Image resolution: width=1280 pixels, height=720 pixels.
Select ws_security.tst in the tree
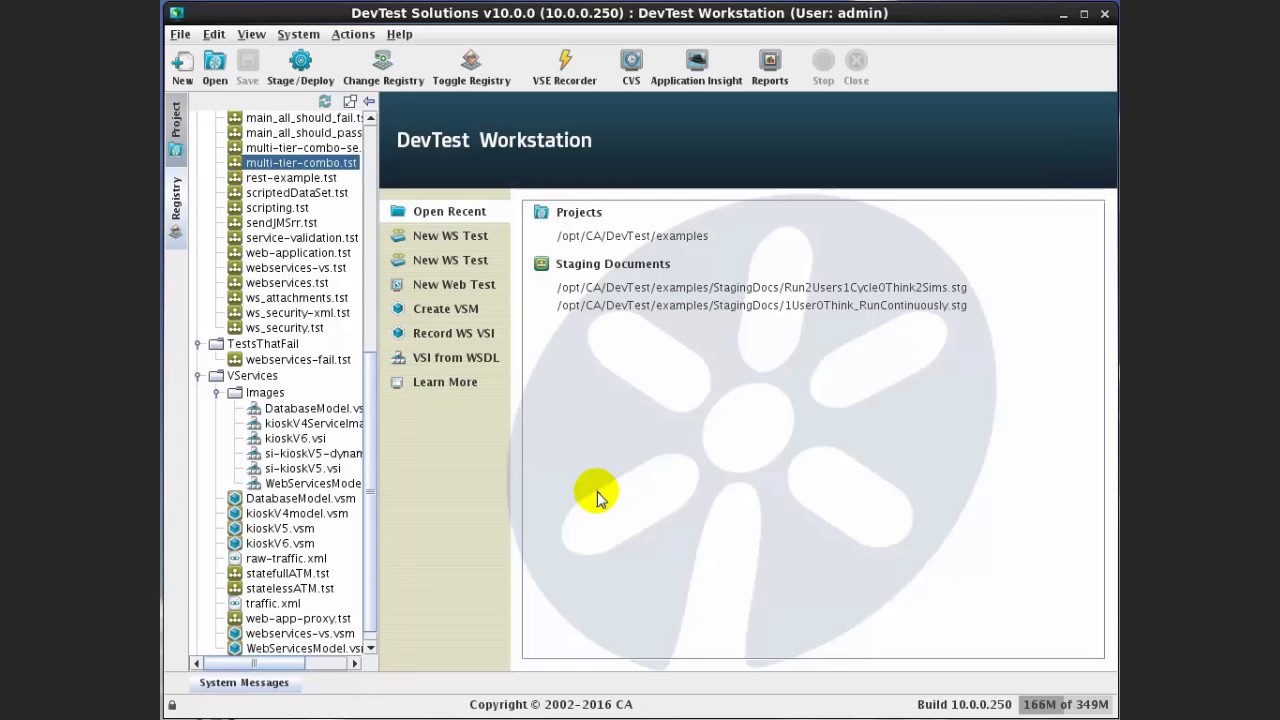pos(284,328)
